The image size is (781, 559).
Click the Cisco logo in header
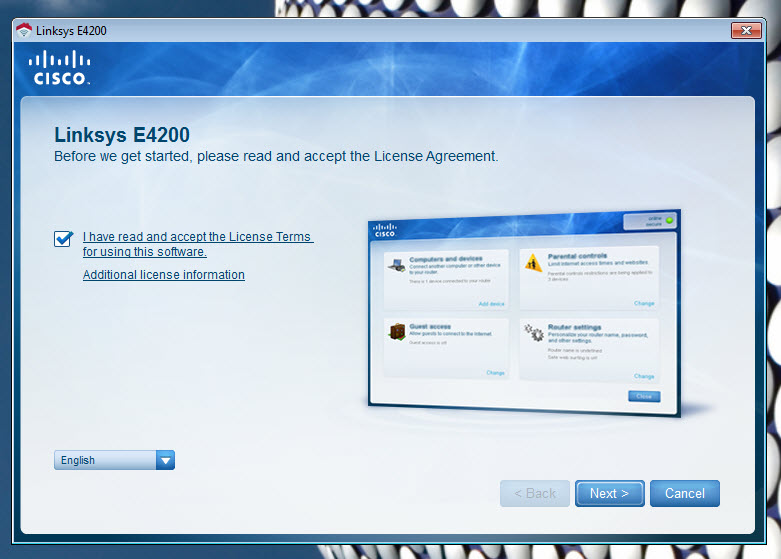(60, 67)
